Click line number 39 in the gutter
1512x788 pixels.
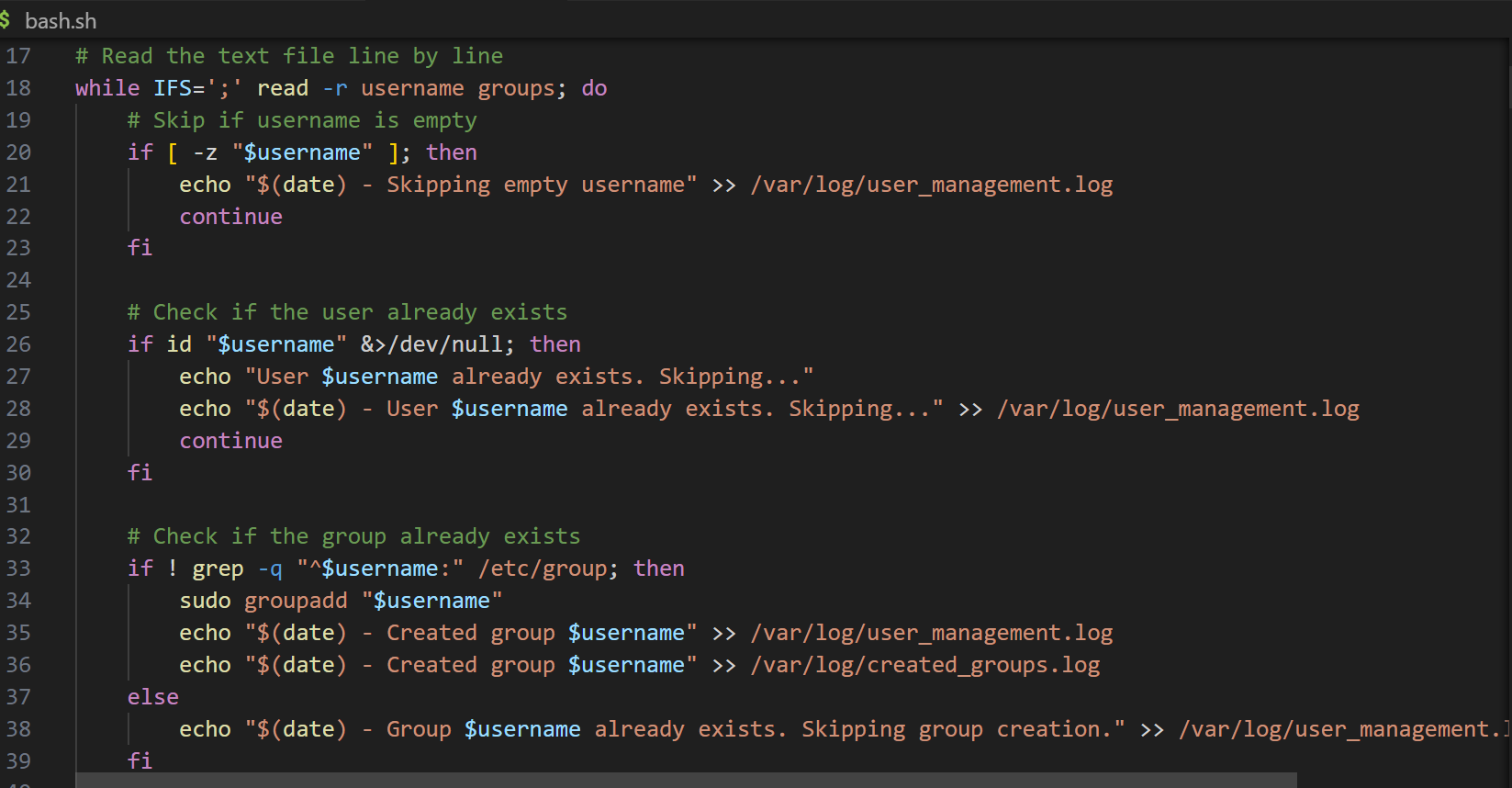[x=18, y=761]
